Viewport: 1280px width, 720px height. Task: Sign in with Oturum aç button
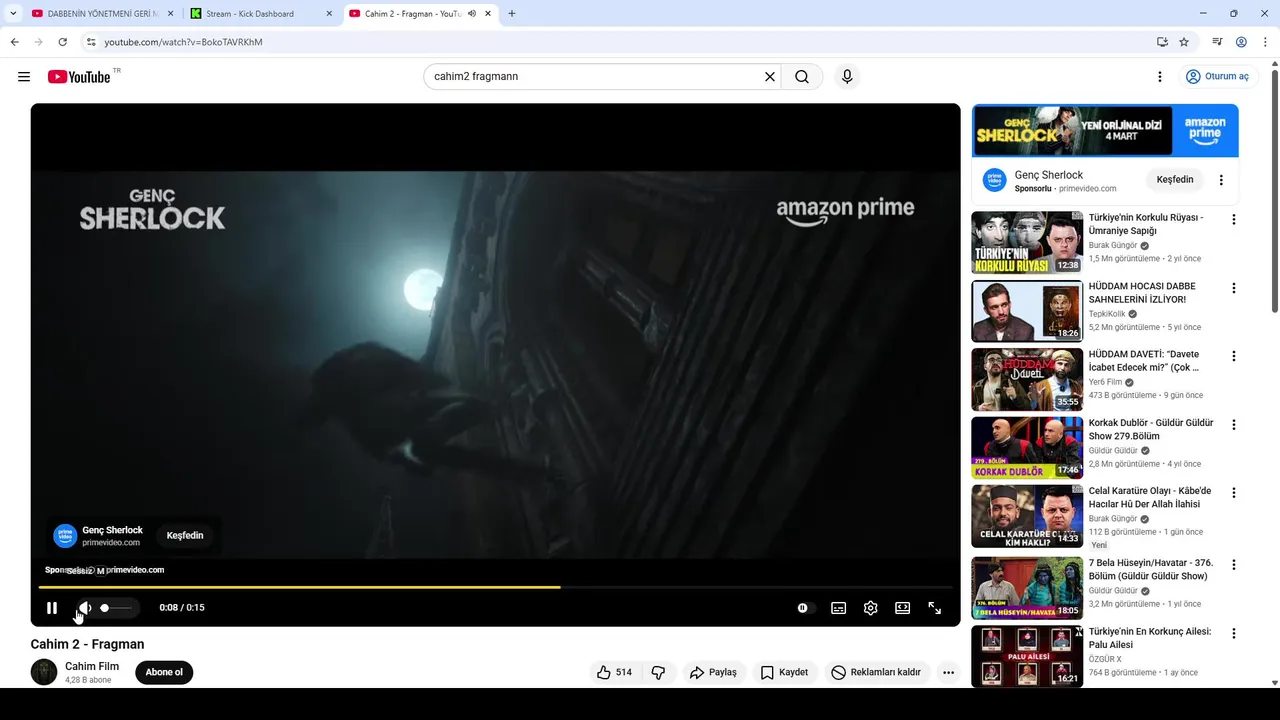tap(1217, 77)
